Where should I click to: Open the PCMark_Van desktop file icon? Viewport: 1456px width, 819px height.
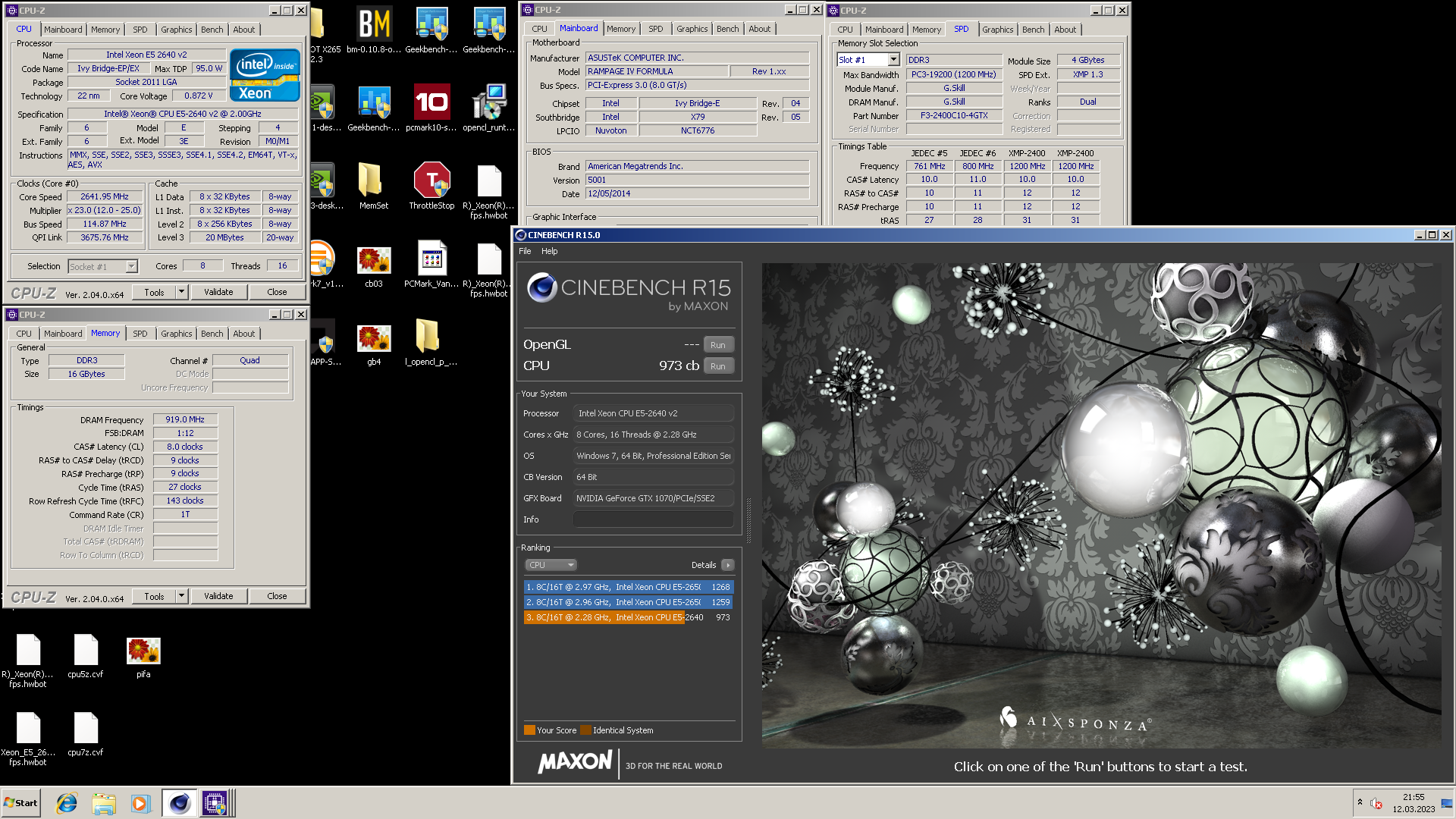coord(431,265)
